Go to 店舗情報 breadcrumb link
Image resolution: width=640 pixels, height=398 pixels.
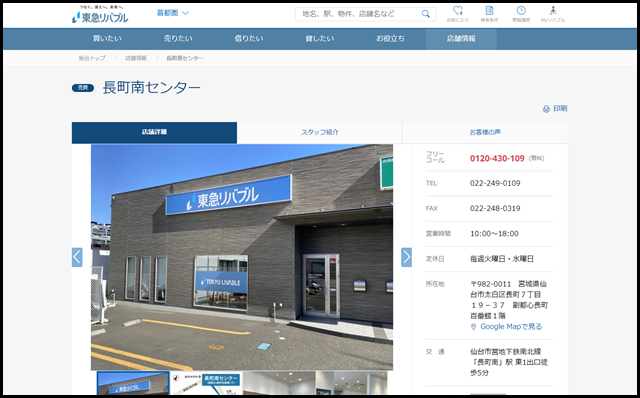[x=136, y=58]
